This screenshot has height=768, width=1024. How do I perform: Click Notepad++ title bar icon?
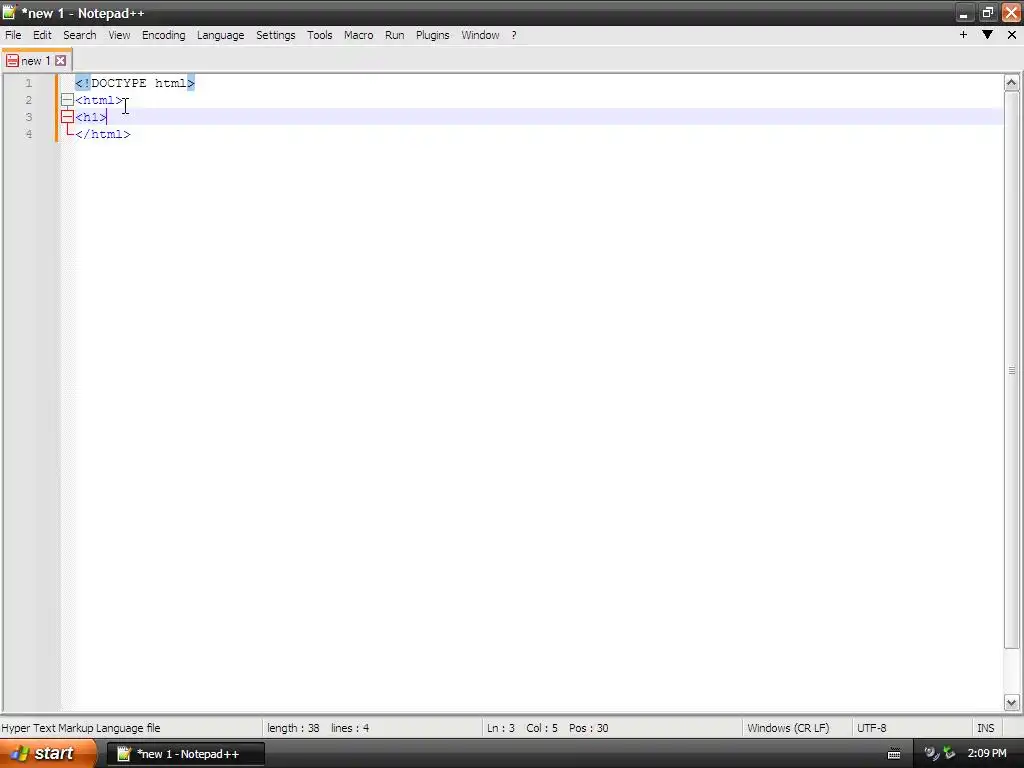tap(9, 13)
